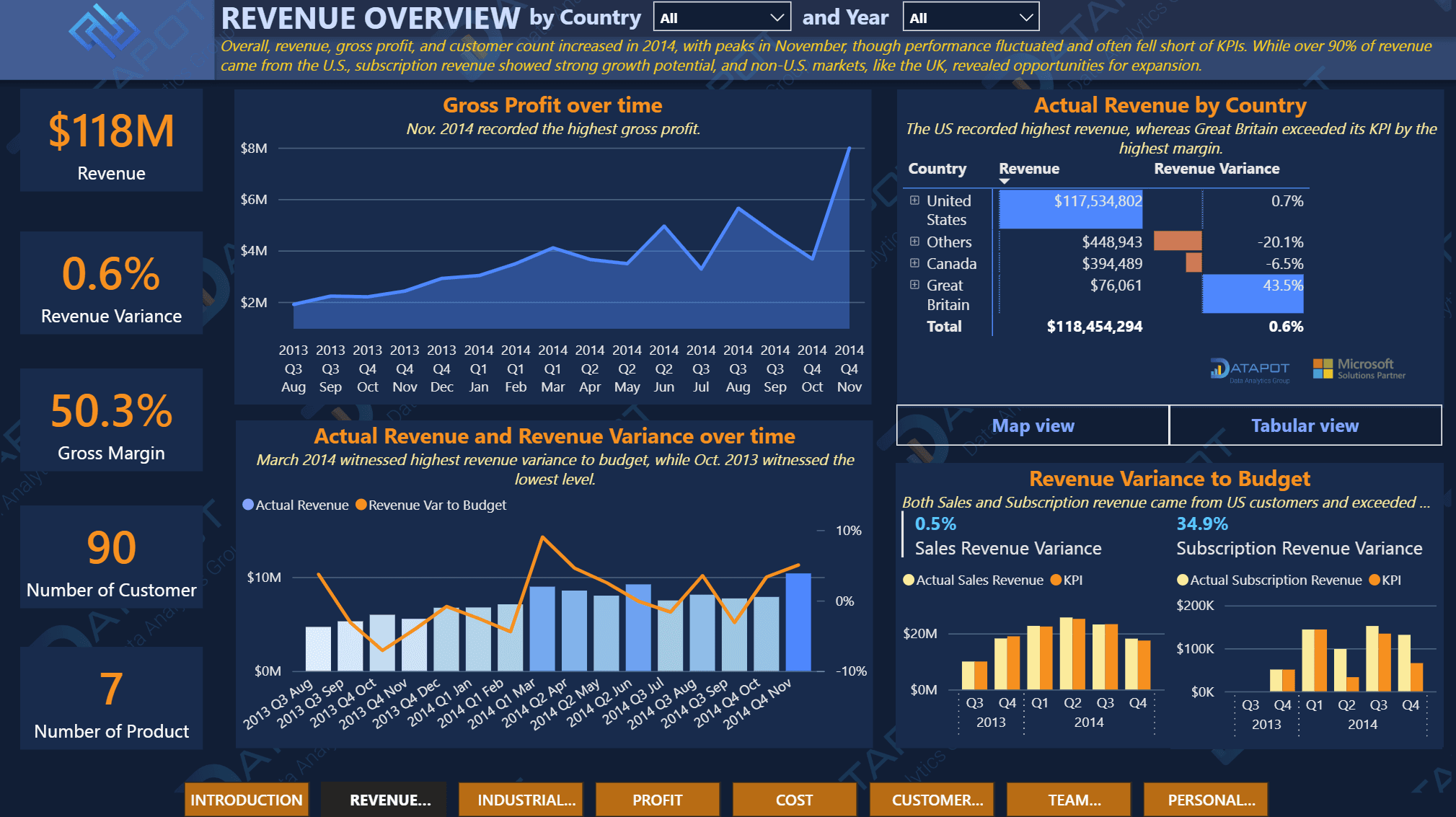Expand the Canada row

(914, 263)
